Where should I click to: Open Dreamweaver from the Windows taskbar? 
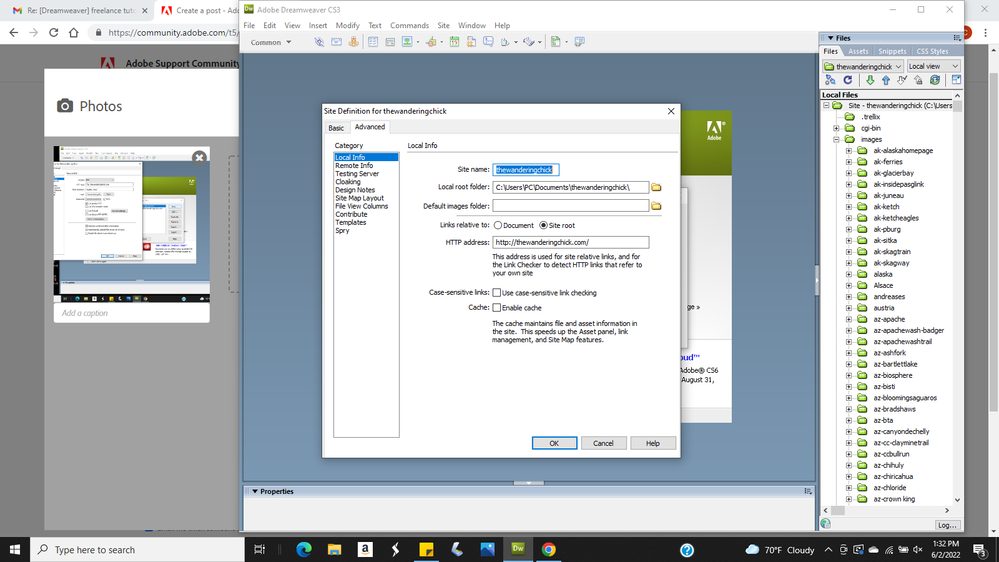point(518,549)
